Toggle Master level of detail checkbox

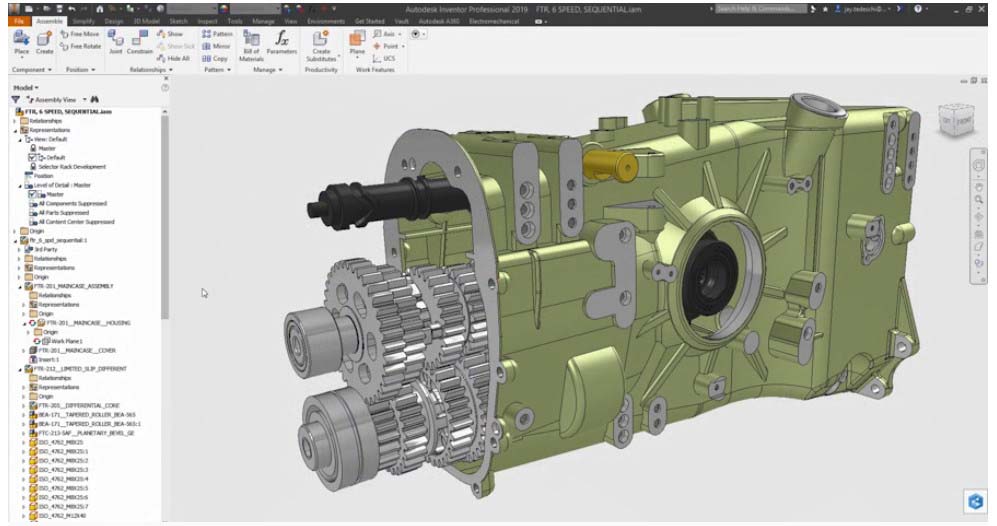(x=32, y=194)
